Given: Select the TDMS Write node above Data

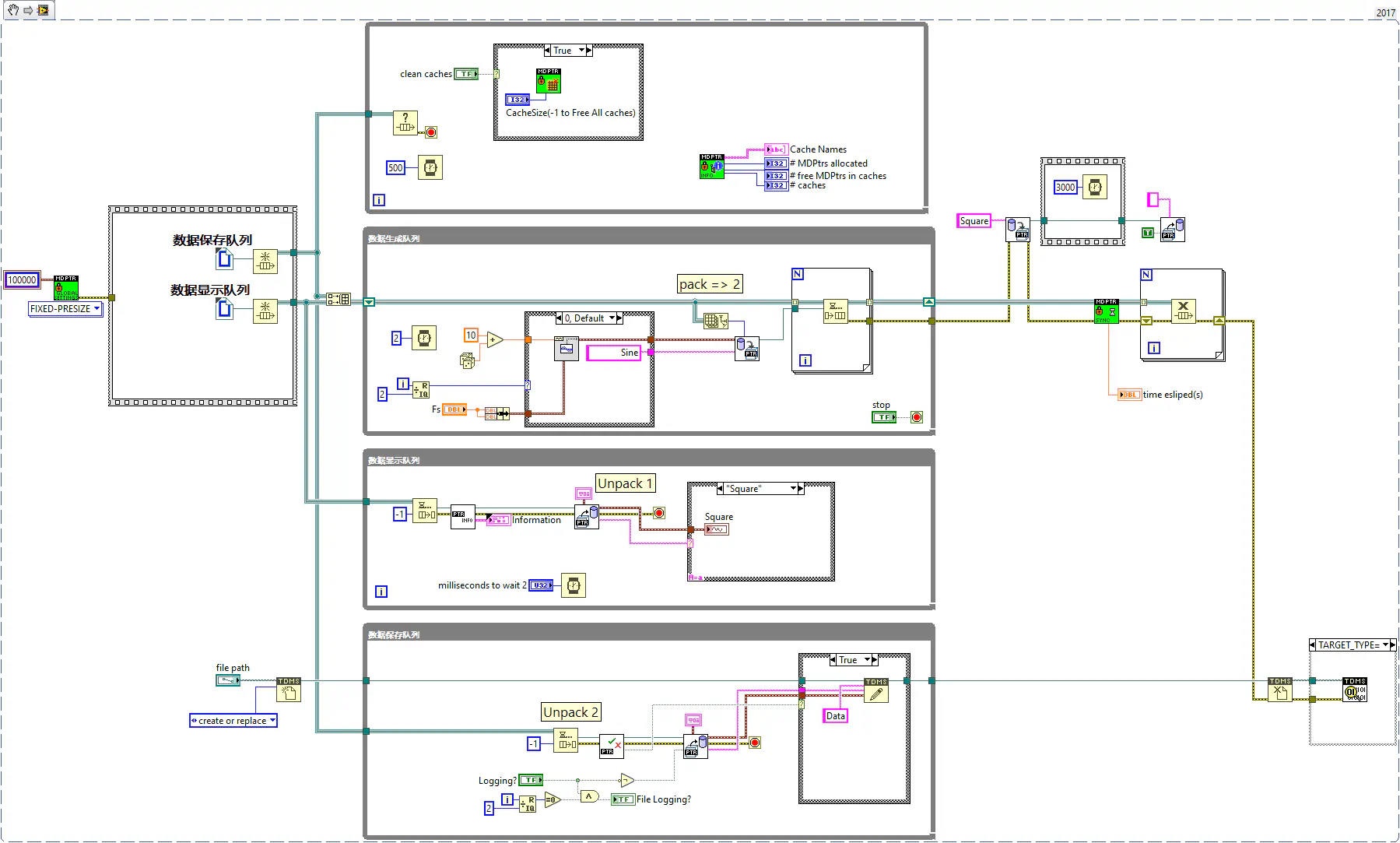Looking at the screenshot, I should (x=875, y=690).
